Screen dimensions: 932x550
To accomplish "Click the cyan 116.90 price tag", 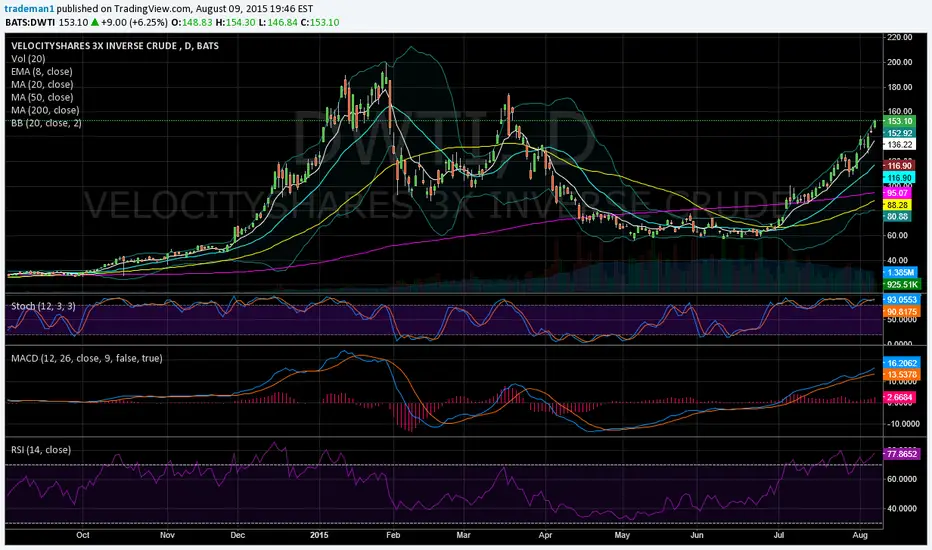I will pos(900,178).
